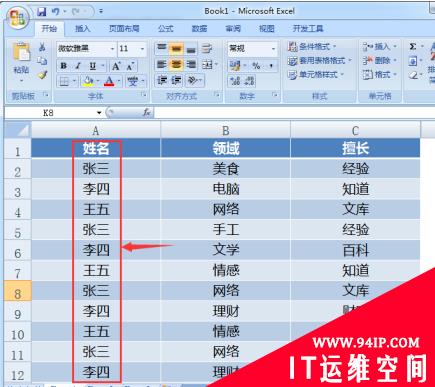Decrease decimal places

[250, 81]
